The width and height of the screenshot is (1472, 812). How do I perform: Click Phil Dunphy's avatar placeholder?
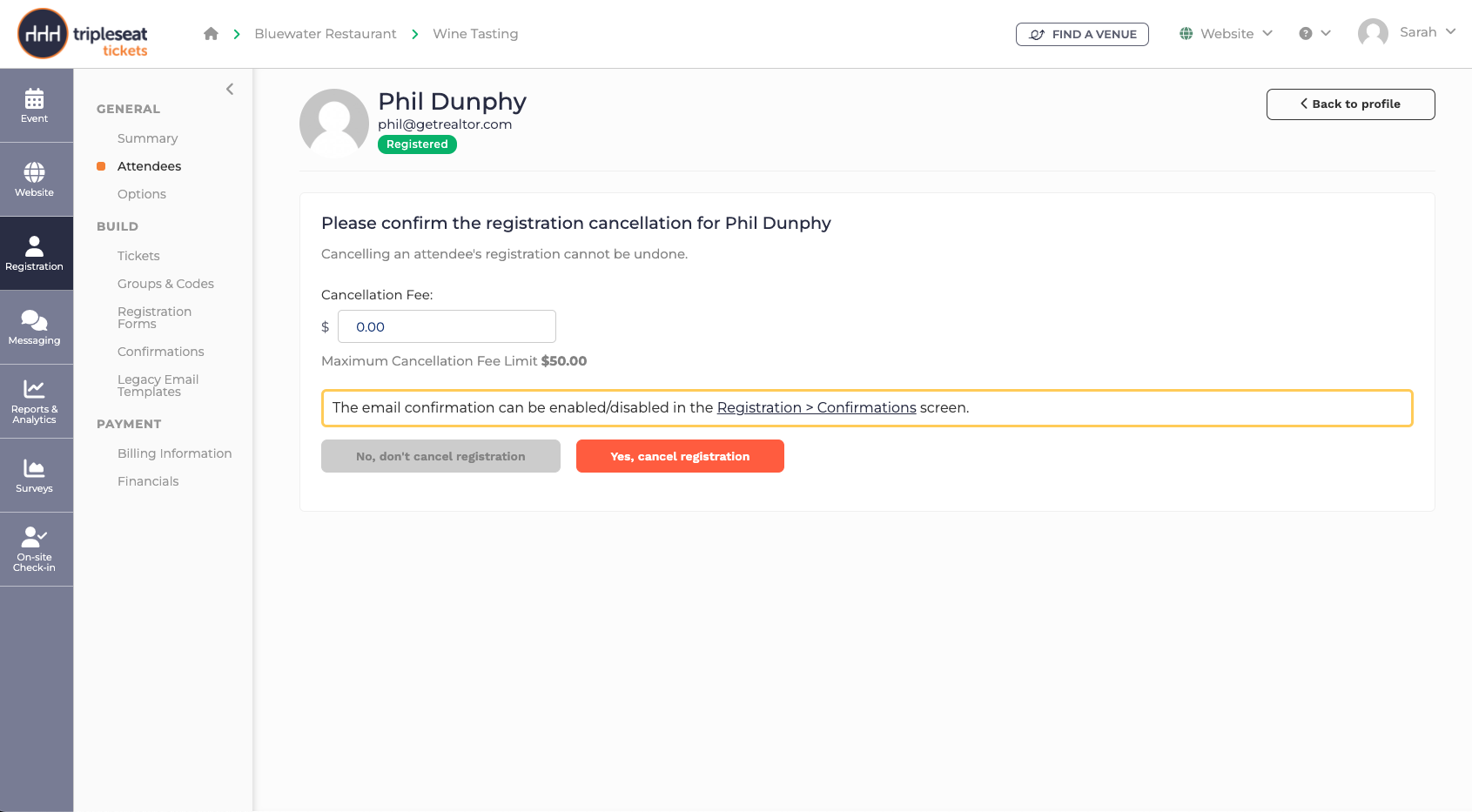click(334, 122)
